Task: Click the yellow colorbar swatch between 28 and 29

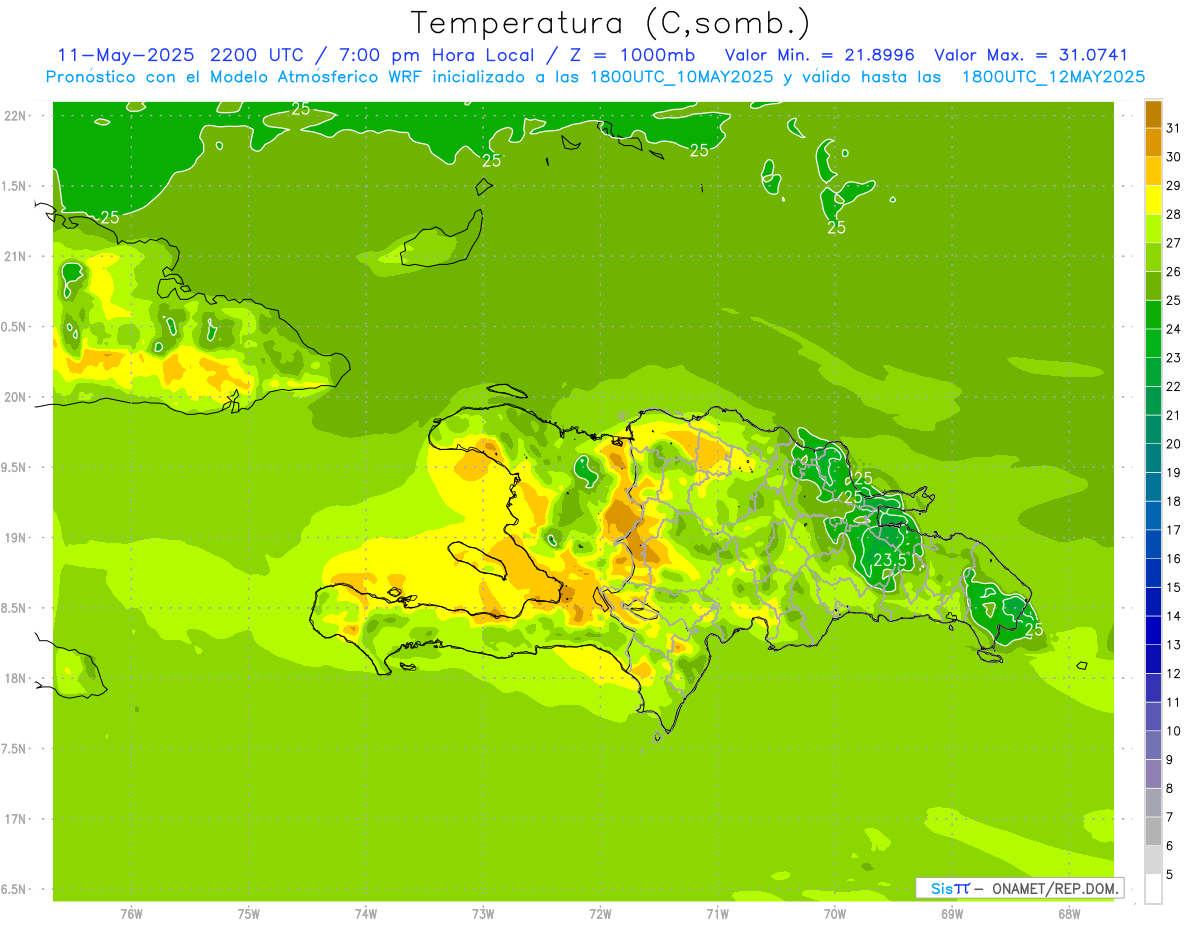Action: pyautogui.click(x=1153, y=200)
